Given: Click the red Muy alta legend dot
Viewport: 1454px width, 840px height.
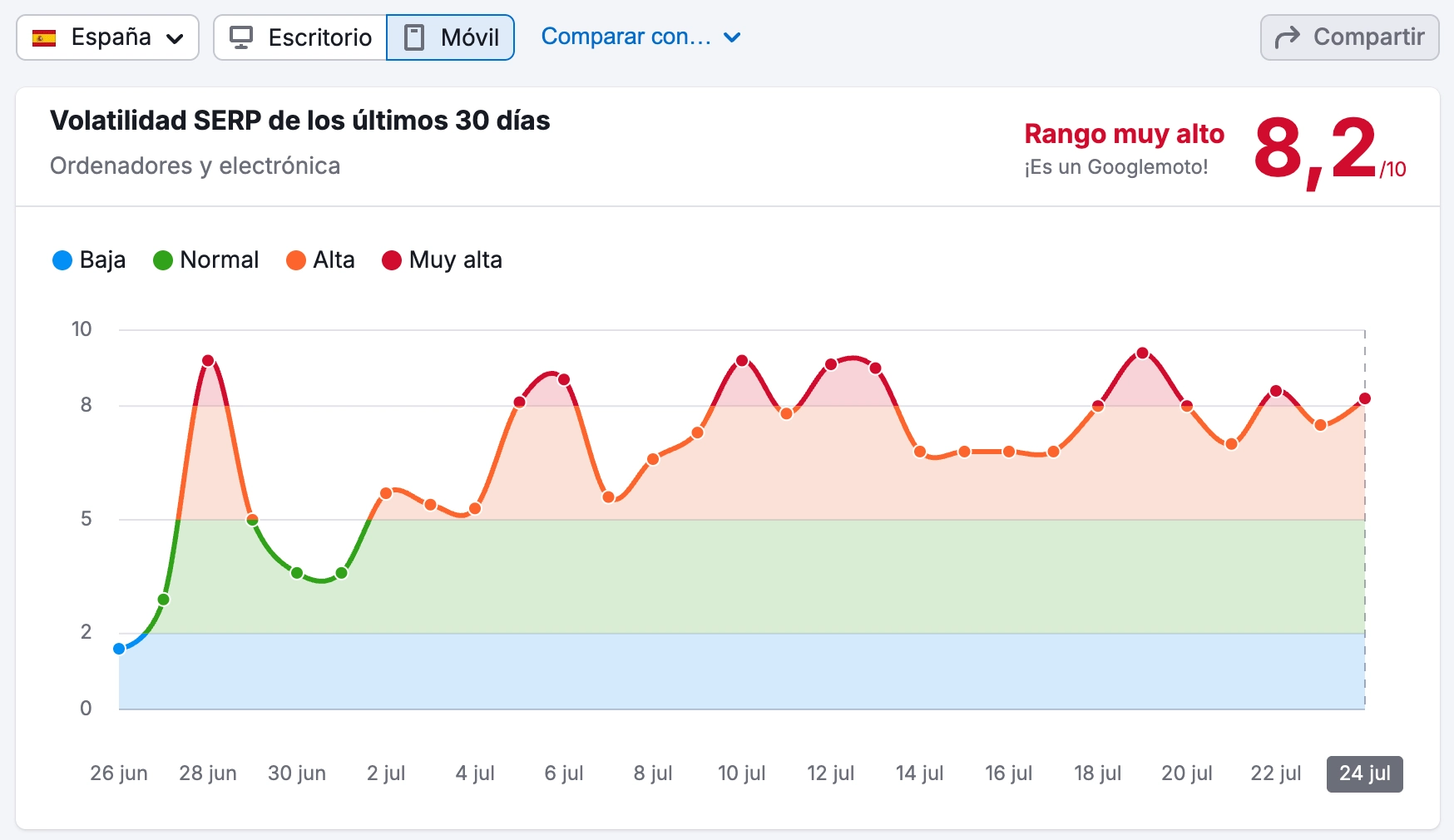Looking at the screenshot, I should (392, 259).
